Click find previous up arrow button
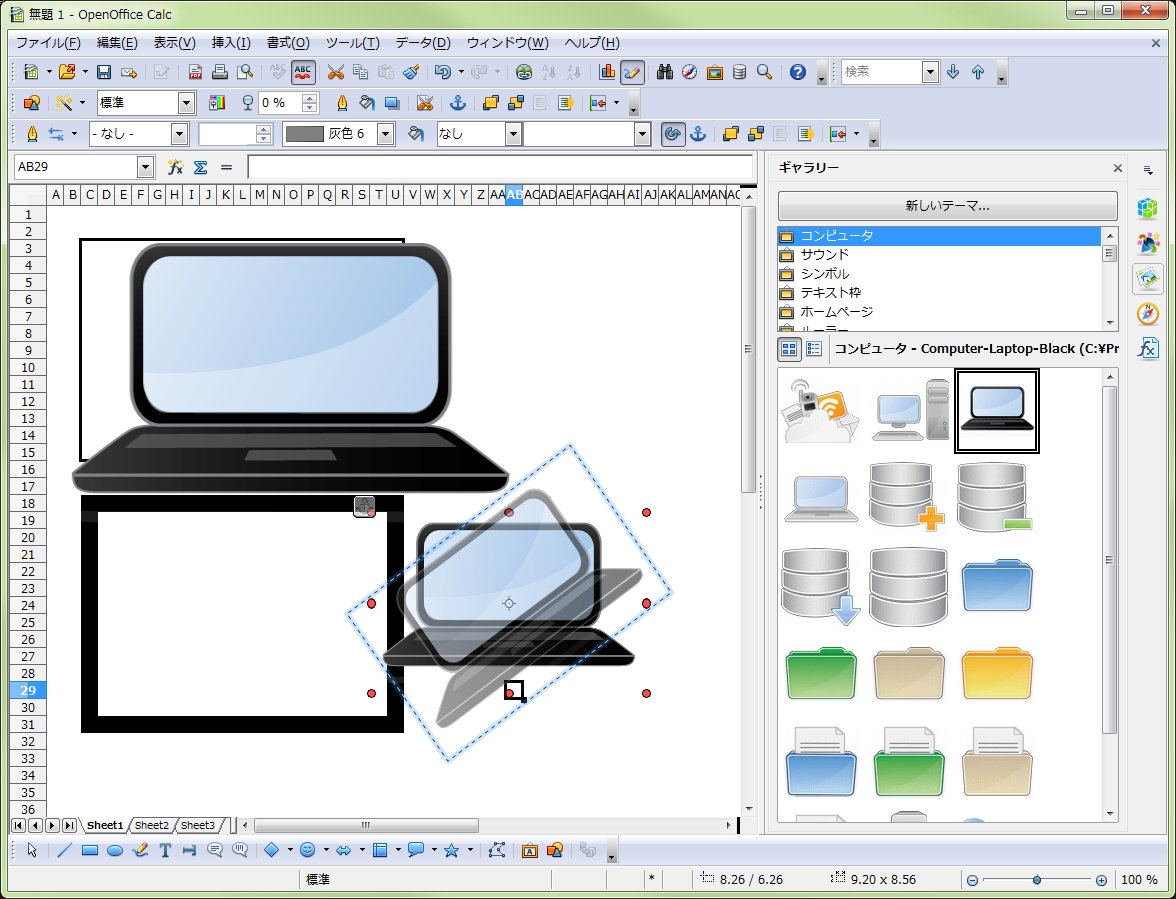1176x899 pixels. [978, 72]
